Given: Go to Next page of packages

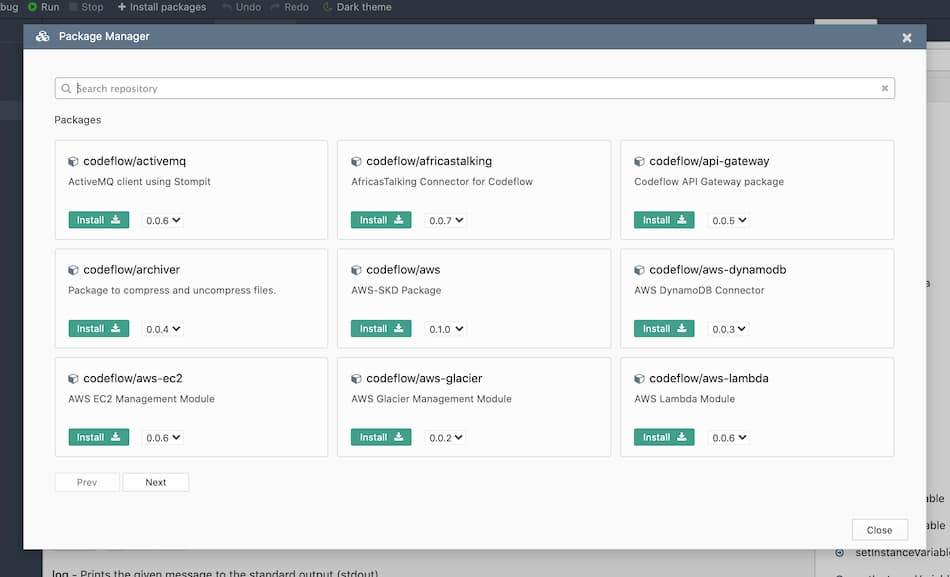Looking at the screenshot, I should pyautogui.click(x=156, y=482).
